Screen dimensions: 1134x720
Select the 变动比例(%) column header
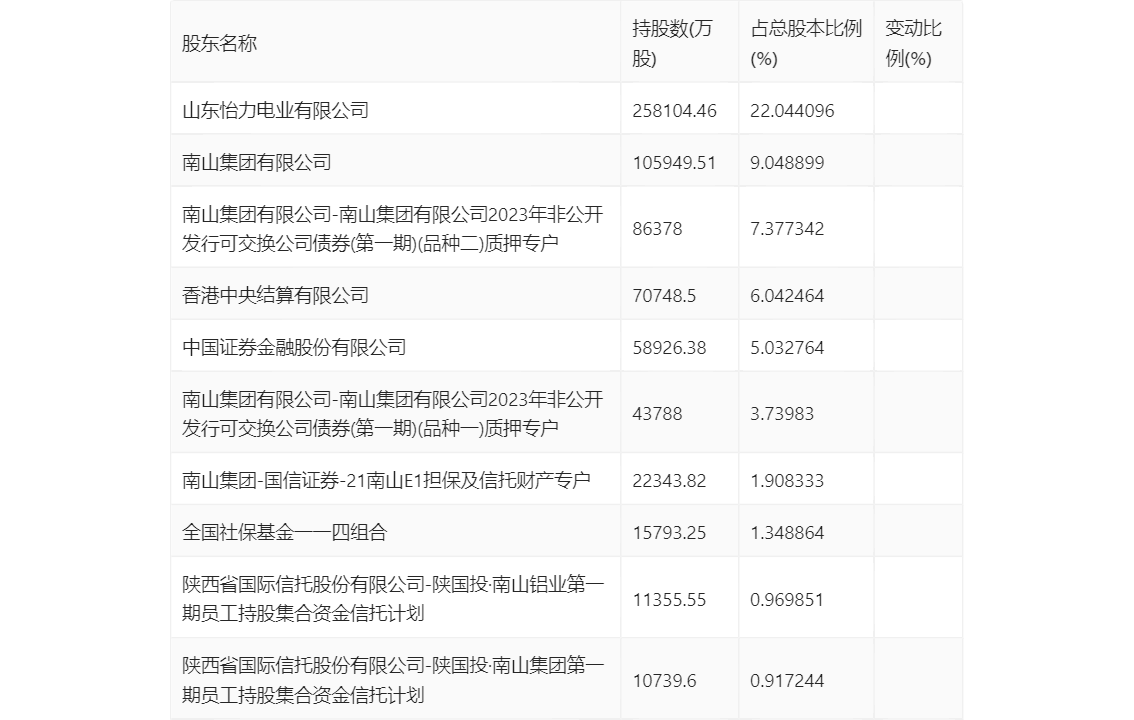tap(913, 43)
